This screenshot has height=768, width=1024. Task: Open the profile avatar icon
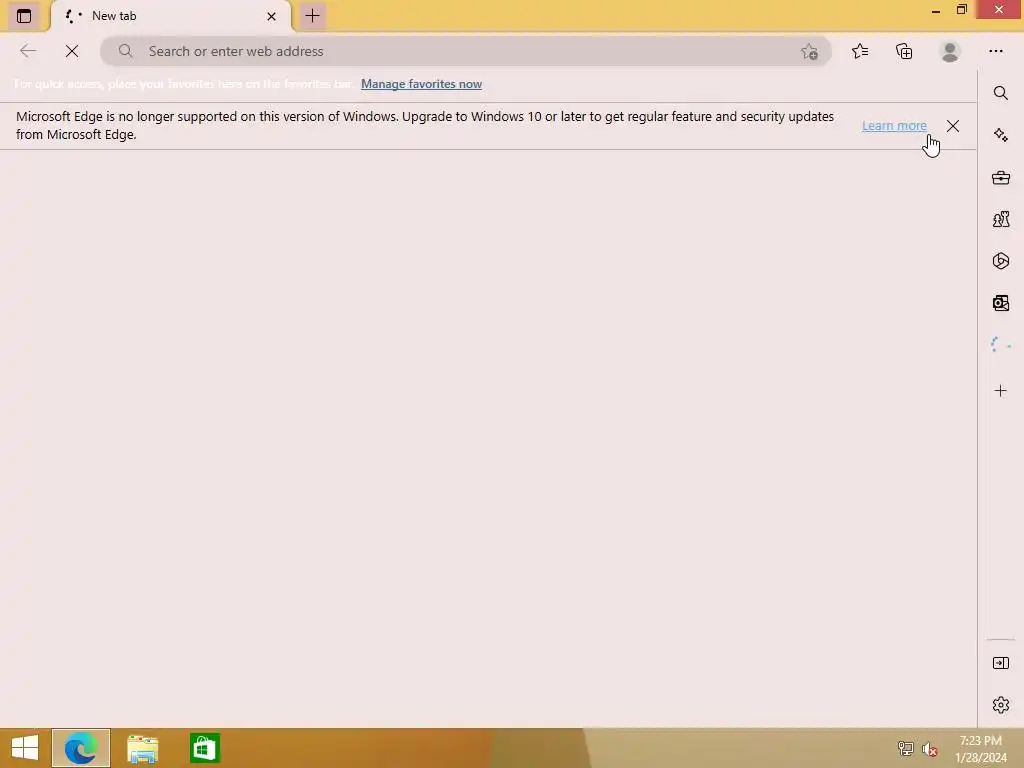pos(950,52)
